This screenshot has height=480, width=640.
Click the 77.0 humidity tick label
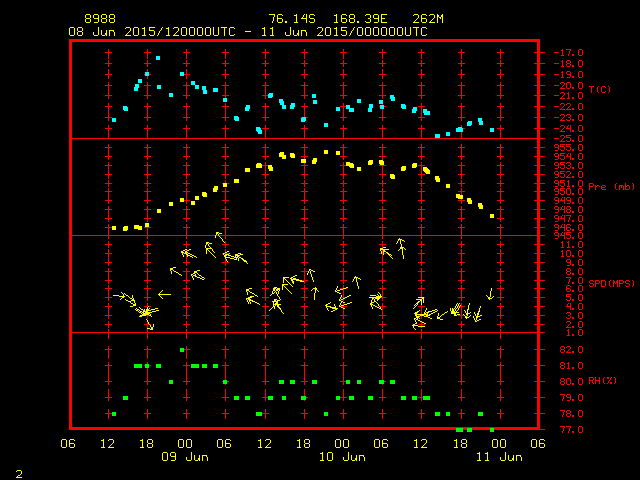tap(571, 430)
